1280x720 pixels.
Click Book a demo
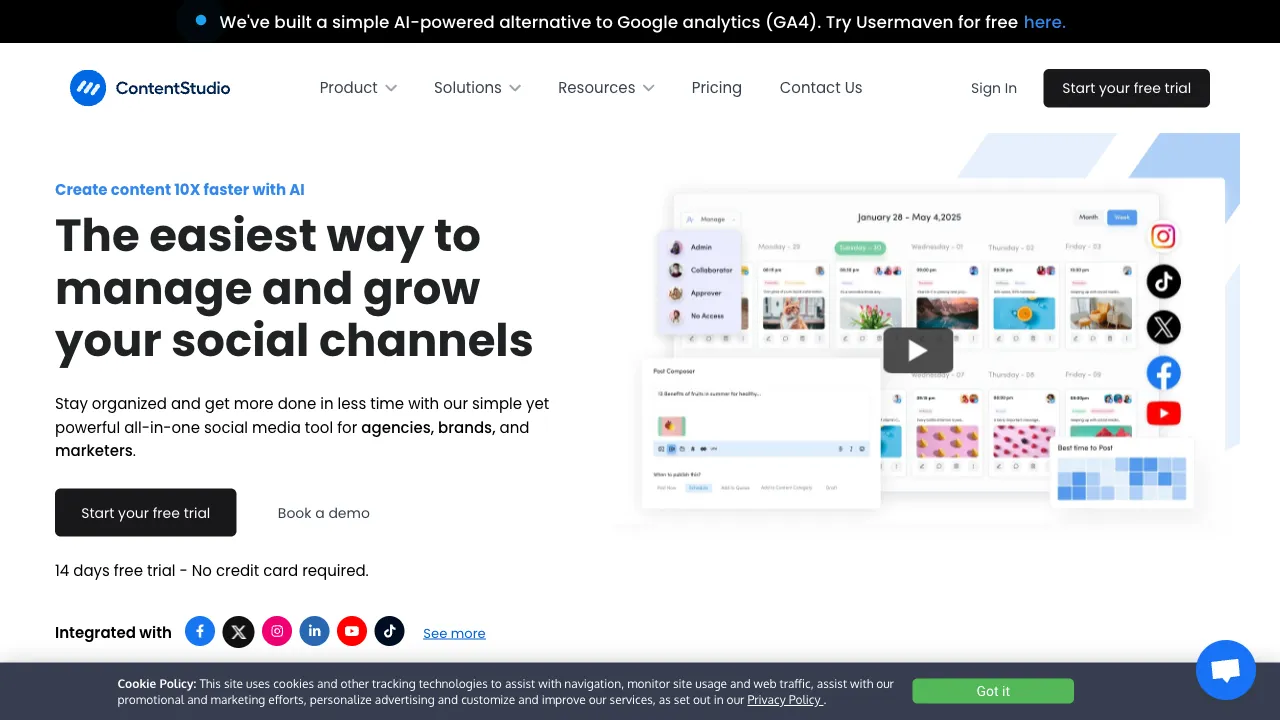point(323,513)
